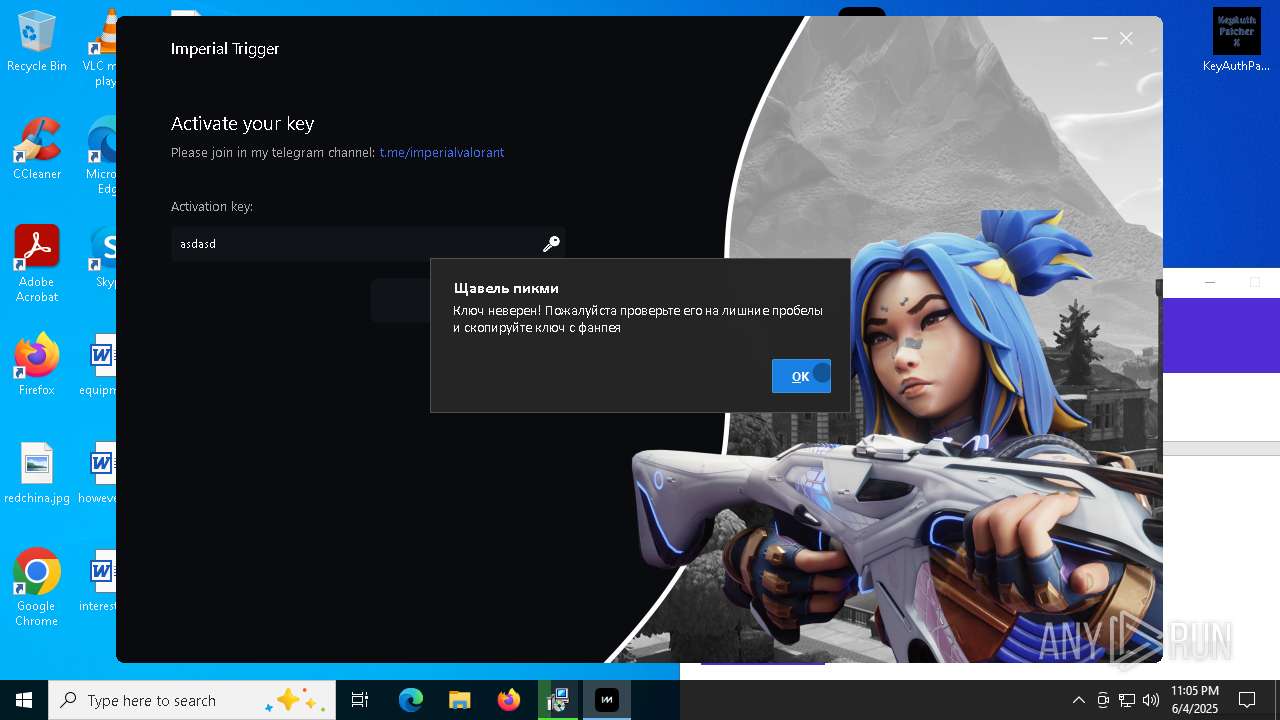1280x720 pixels.
Task: Open Microsoft Edge desktop shortcut
Action: [103, 157]
